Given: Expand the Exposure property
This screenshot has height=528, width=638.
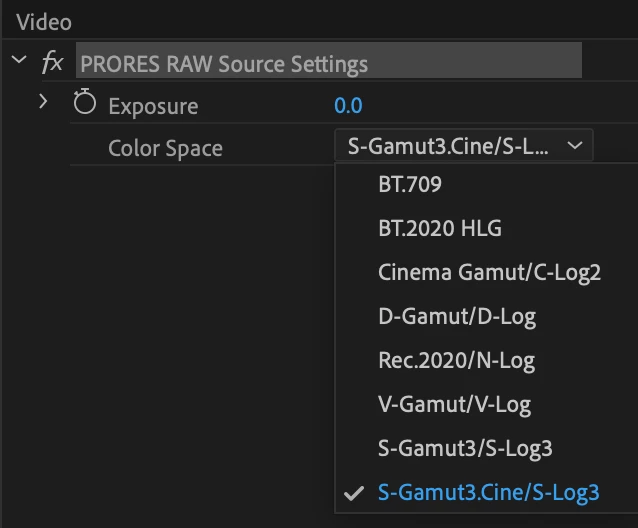Looking at the screenshot, I should (43, 101).
